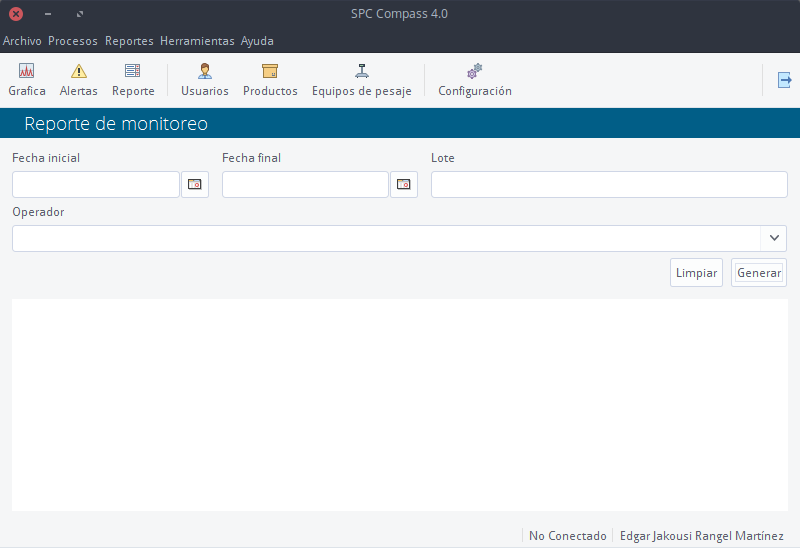
Task: Open calendar picker for Fecha final
Action: [404, 184]
